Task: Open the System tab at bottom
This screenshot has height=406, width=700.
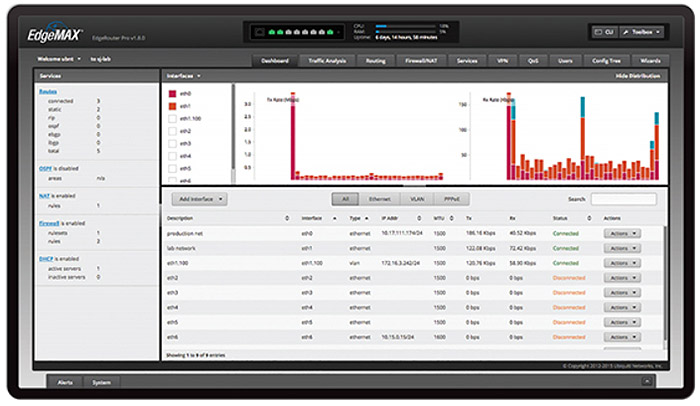Action: click(x=101, y=382)
